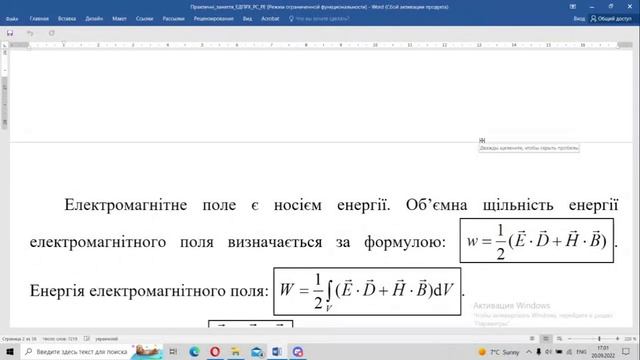
Task: Click the zoom percentage in the status bar
Action: point(630,339)
